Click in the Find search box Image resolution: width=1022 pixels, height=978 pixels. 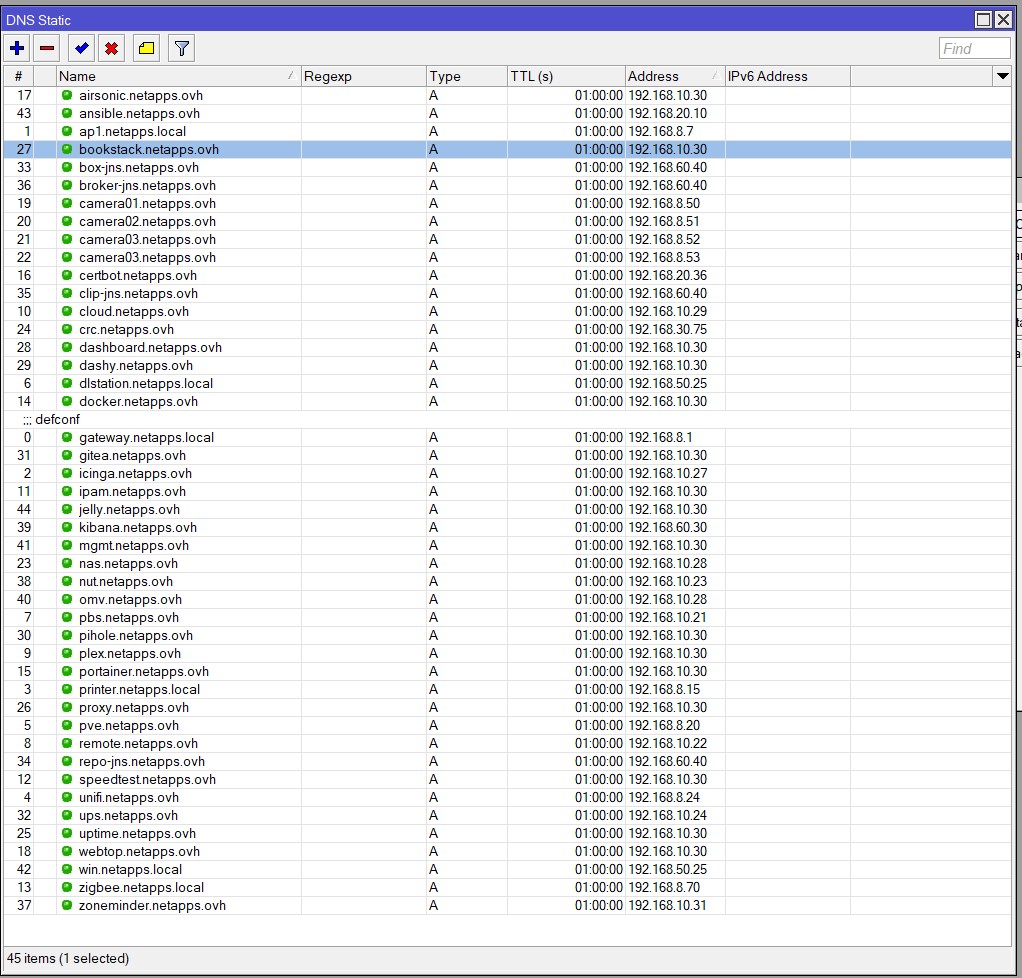(x=974, y=48)
